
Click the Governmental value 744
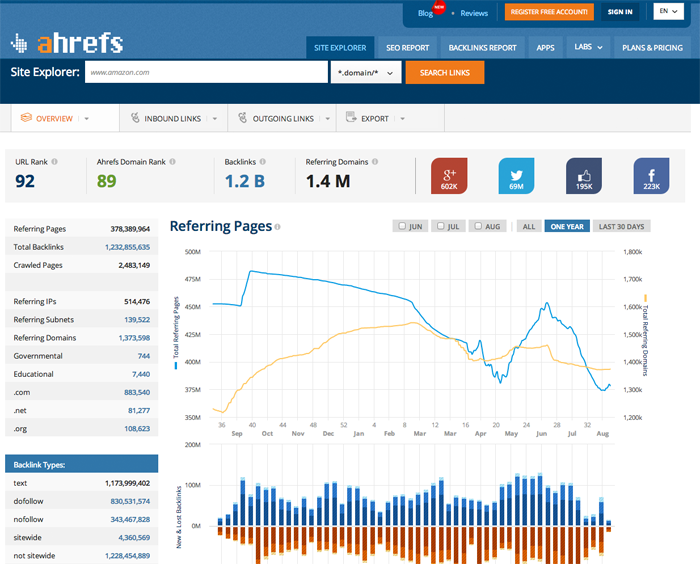[x=144, y=356]
